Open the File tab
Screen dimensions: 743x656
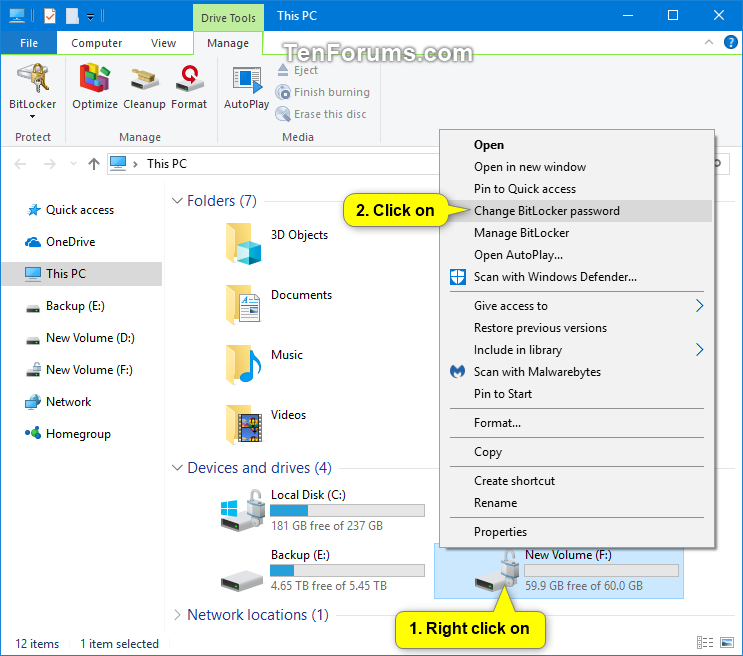coord(29,43)
